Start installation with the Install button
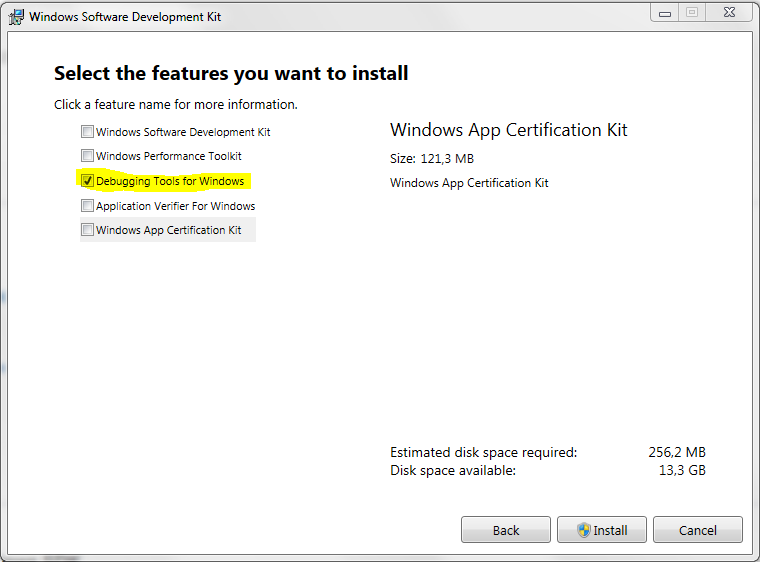760x562 pixels. click(602, 530)
